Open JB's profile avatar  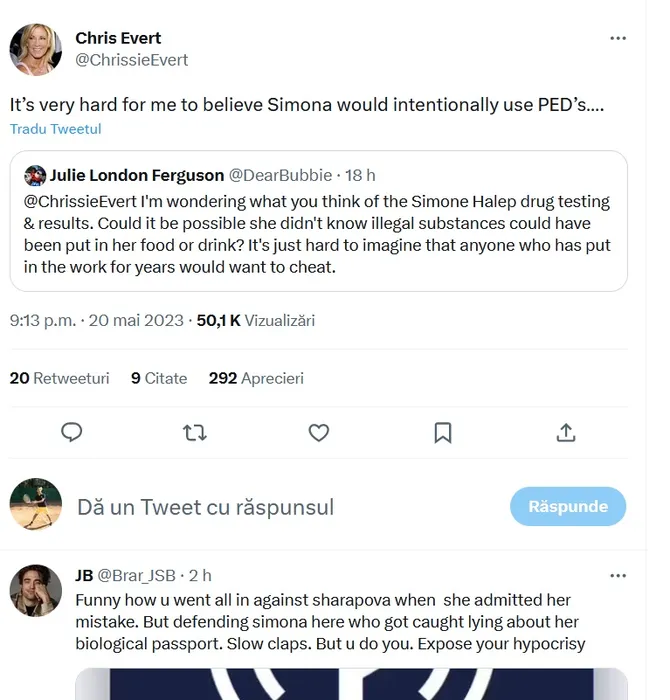pyautogui.click(x=36, y=590)
